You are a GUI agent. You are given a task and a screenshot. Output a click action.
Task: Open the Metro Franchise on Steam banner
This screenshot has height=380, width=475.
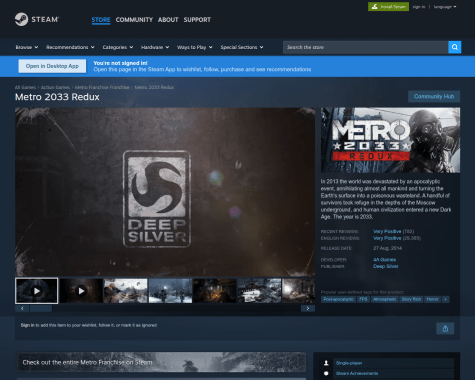(161, 362)
